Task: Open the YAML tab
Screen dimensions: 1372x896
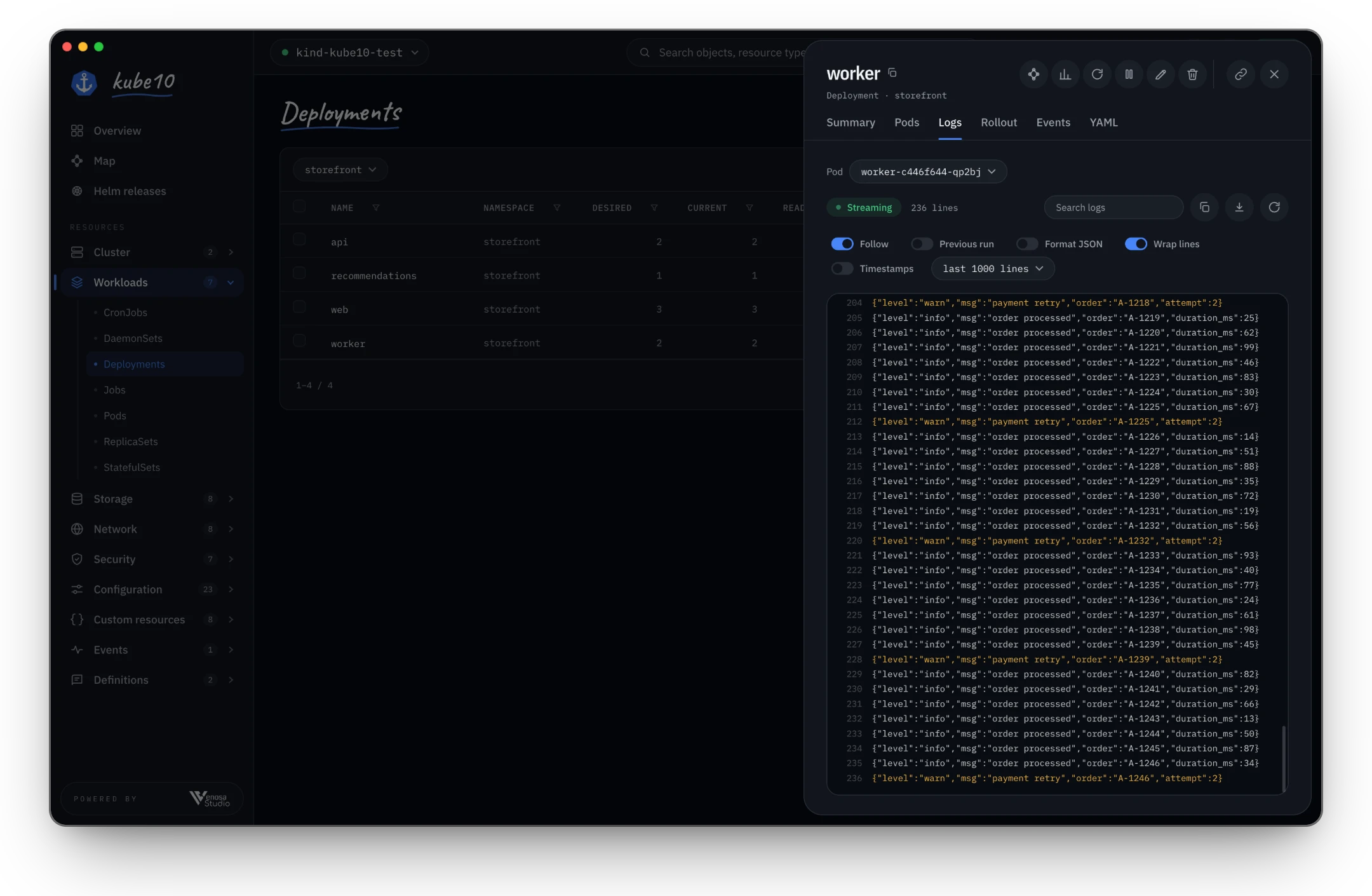Action: [x=1103, y=123]
